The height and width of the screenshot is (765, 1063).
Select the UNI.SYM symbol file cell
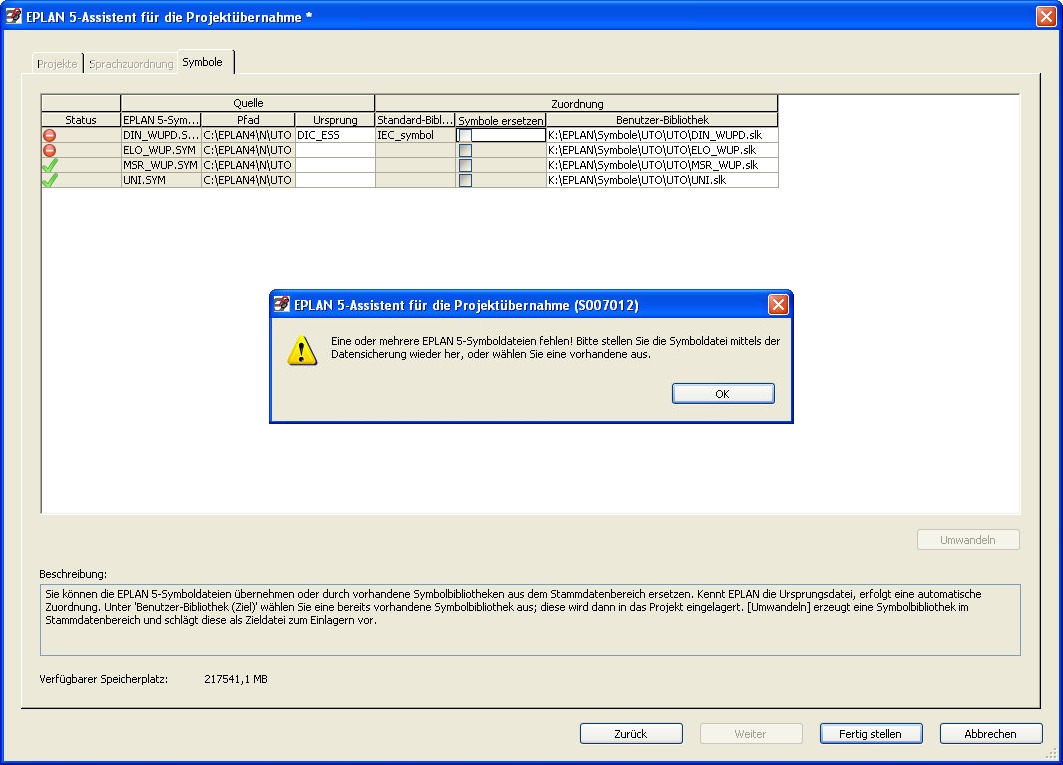point(161,180)
